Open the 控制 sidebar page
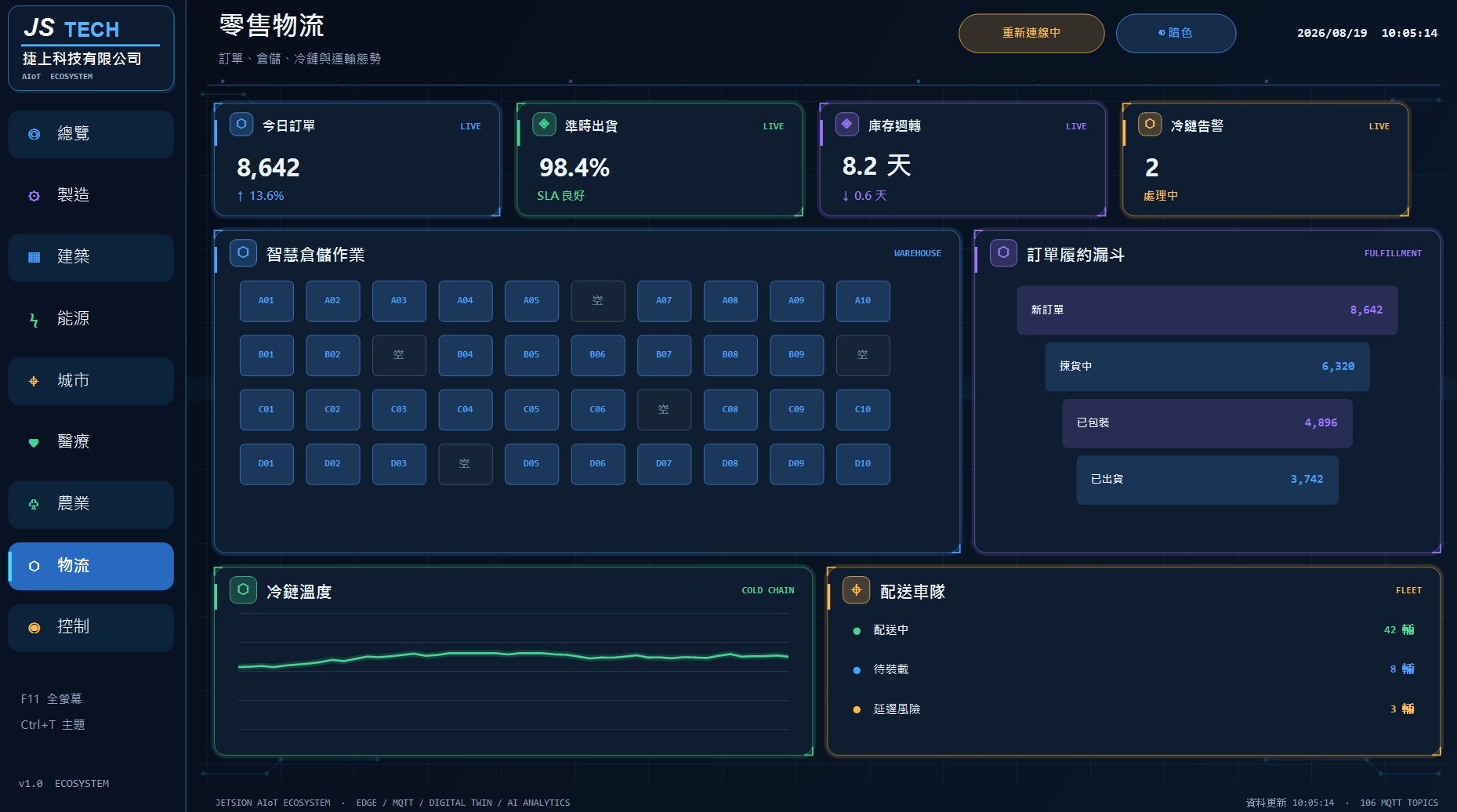 pyautogui.click(x=91, y=627)
